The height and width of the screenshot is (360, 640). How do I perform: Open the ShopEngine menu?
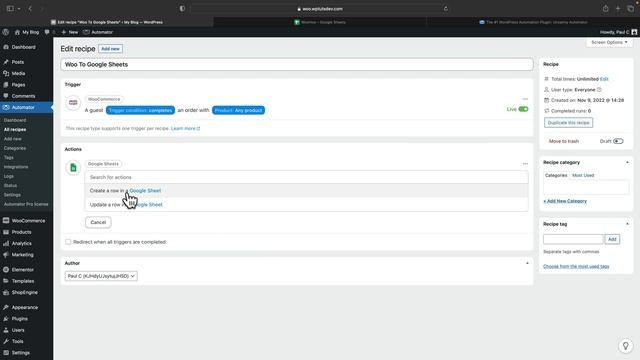[24, 293]
